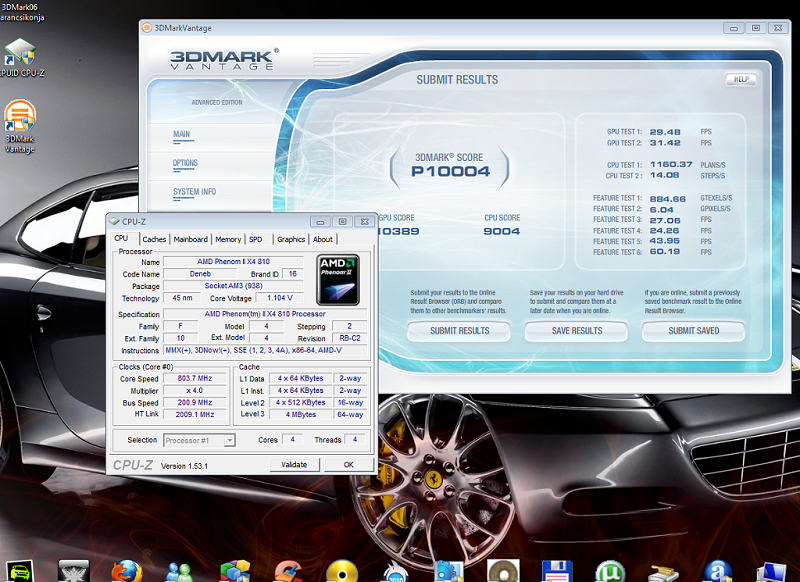Click the 3DMark Vantage logo

[x=224, y=59]
